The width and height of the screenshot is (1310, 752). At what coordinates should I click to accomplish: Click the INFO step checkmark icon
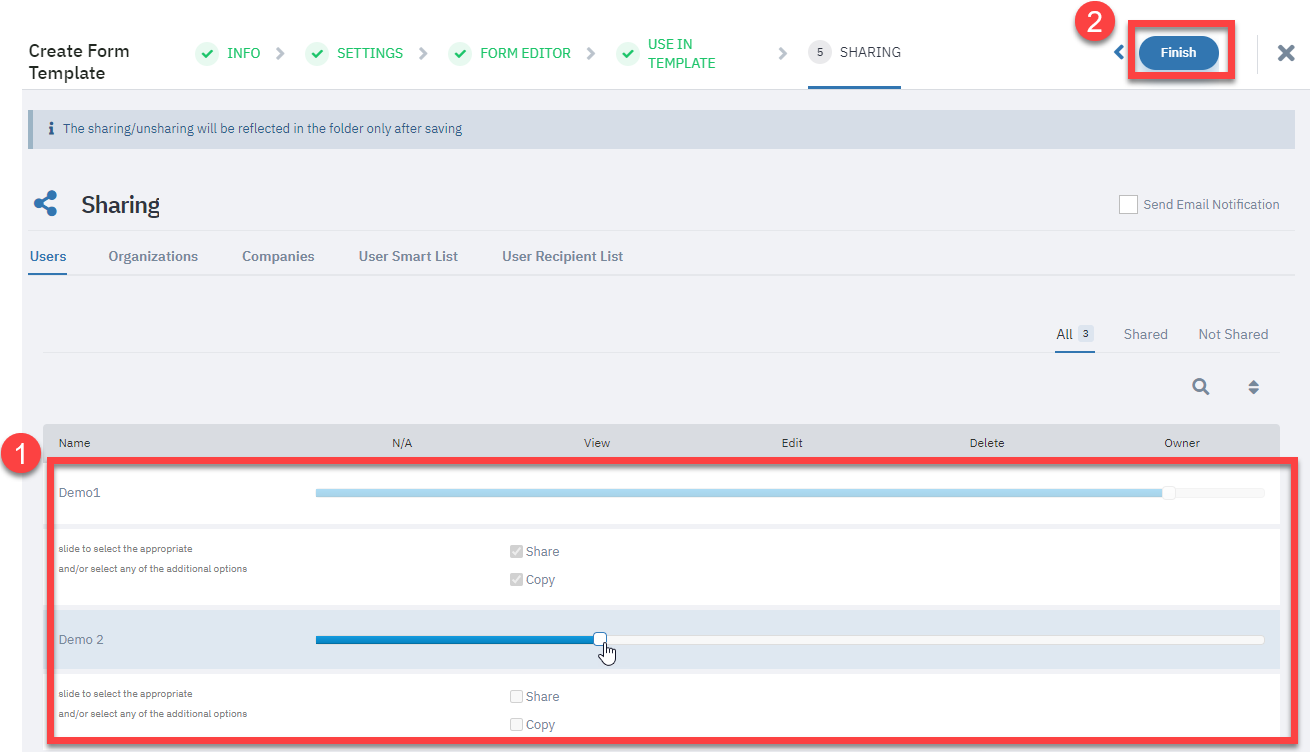(x=207, y=53)
